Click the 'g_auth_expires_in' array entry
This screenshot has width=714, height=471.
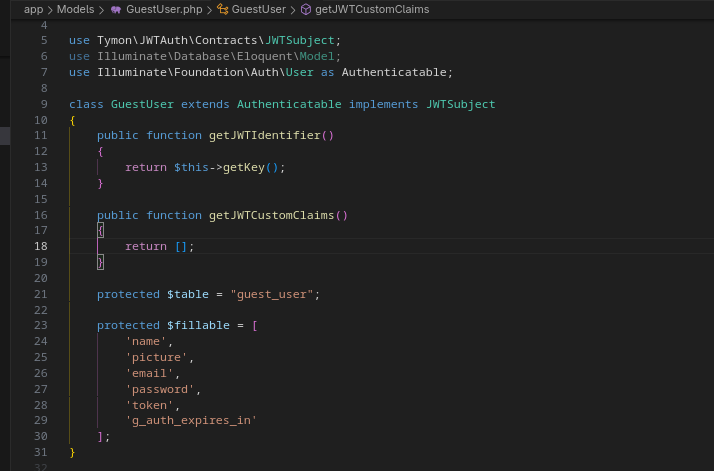(x=191, y=421)
